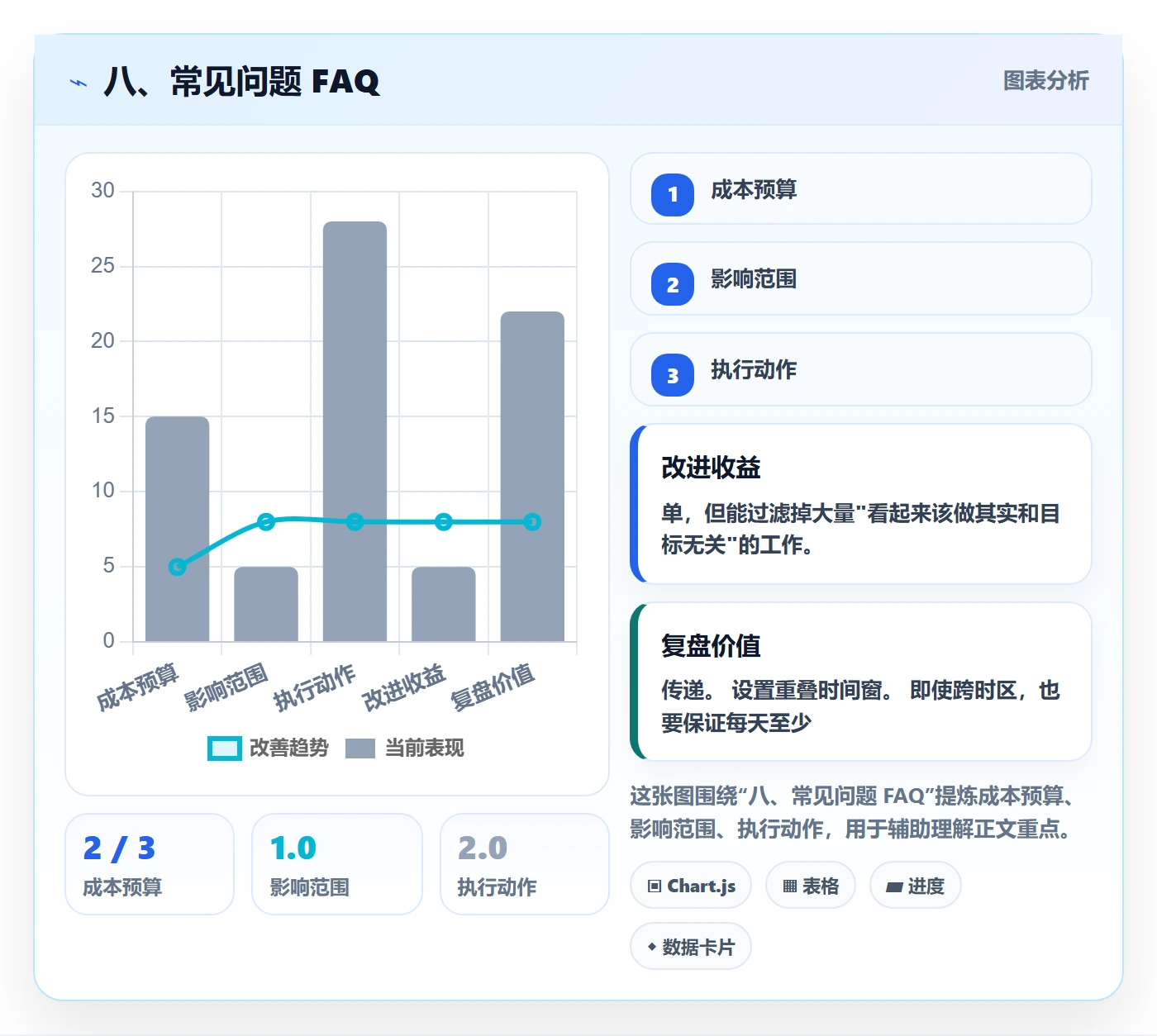This screenshot has height=1036, width=1157.
Task: Toggle the 当前表现 legend swatch
Action: point(360,748)
